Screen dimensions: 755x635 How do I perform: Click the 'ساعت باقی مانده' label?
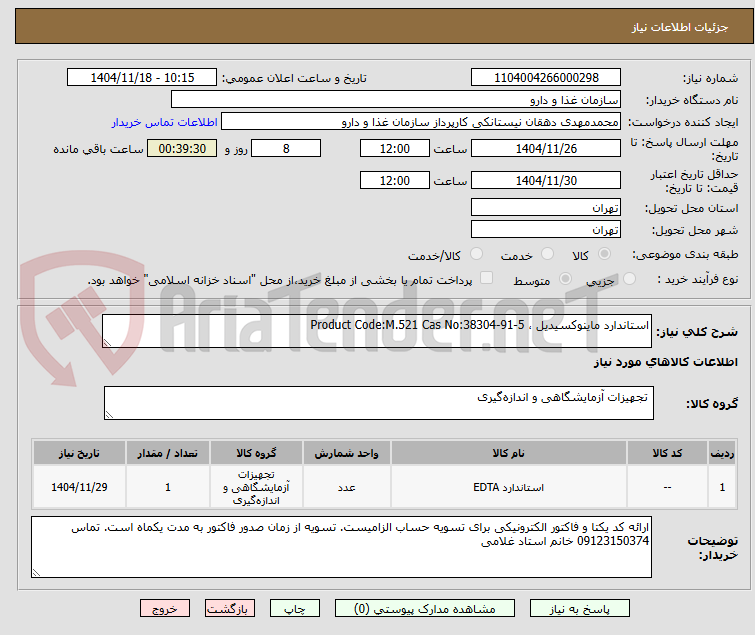point(98,149)
